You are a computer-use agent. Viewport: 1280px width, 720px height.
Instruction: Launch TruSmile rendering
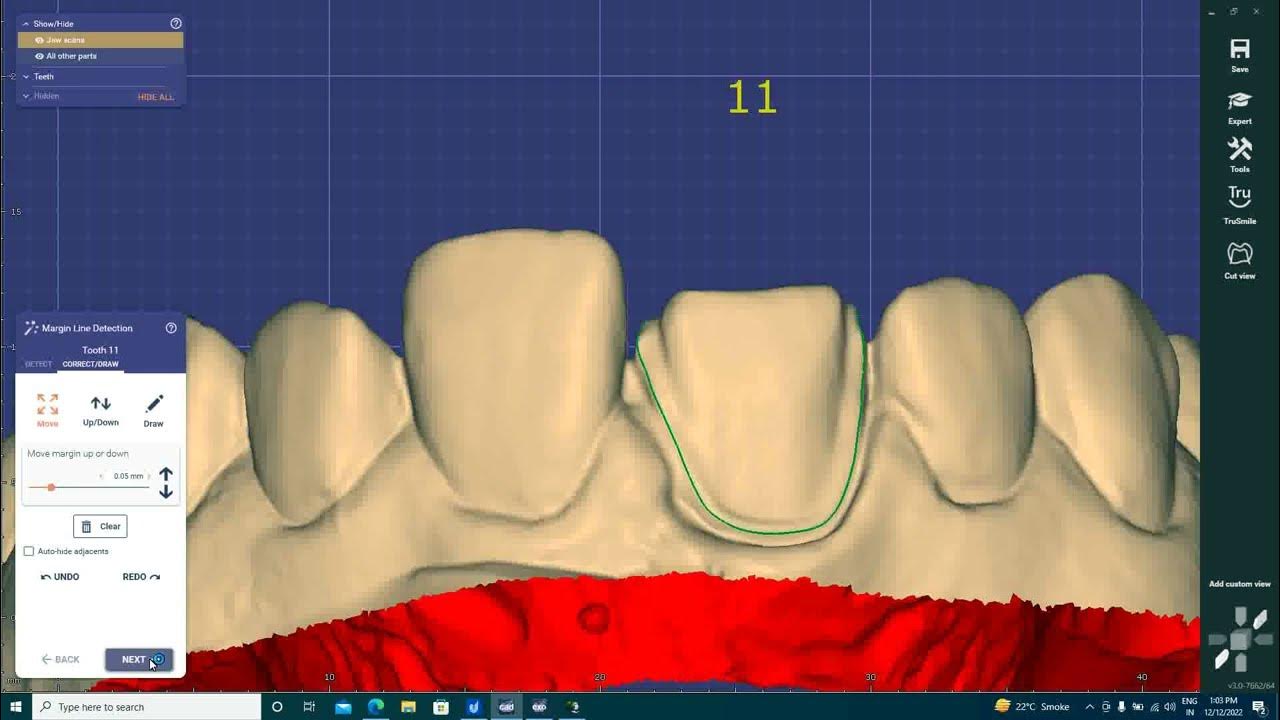(1240, 205)
